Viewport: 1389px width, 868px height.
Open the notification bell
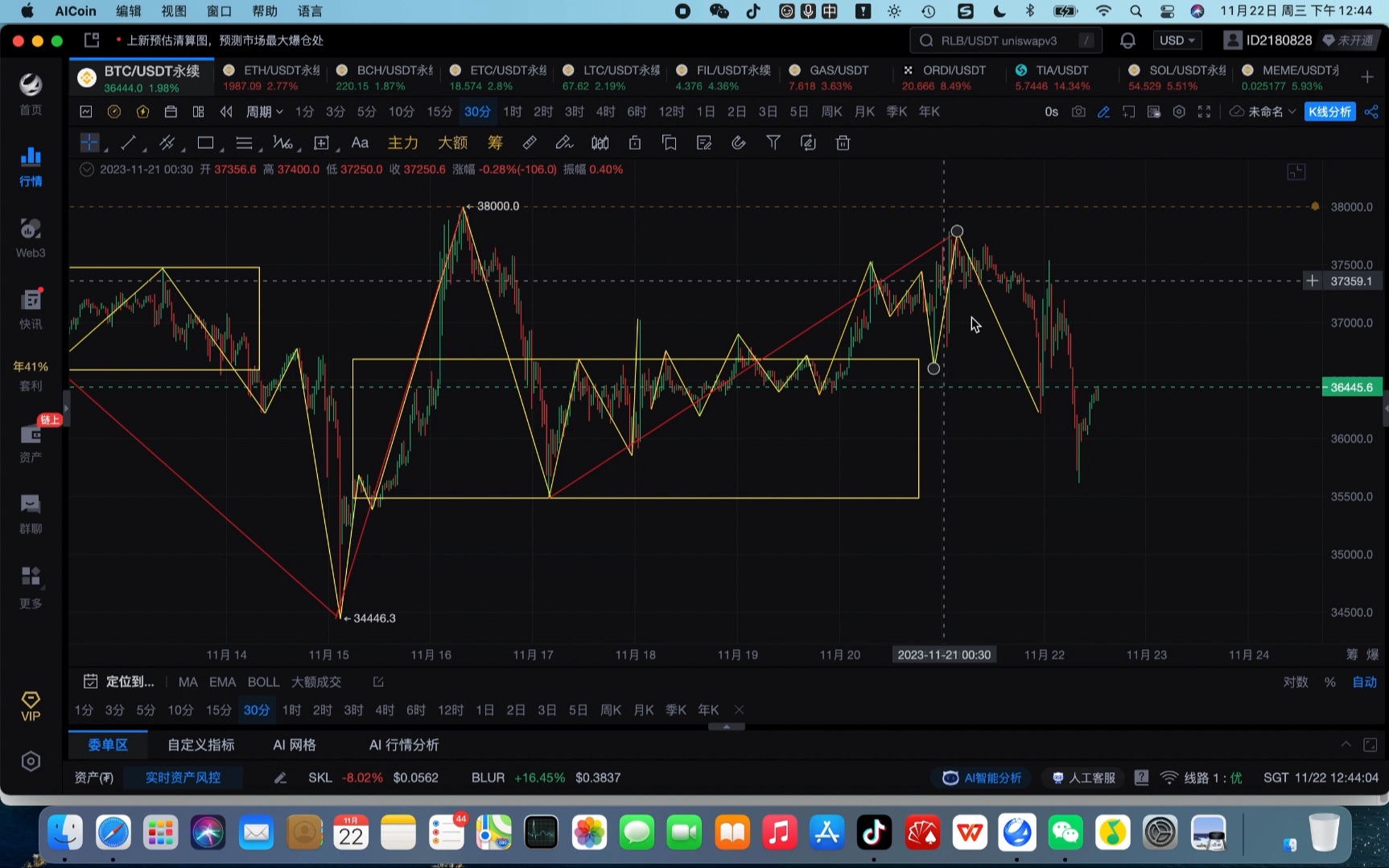pos(1127,40)
